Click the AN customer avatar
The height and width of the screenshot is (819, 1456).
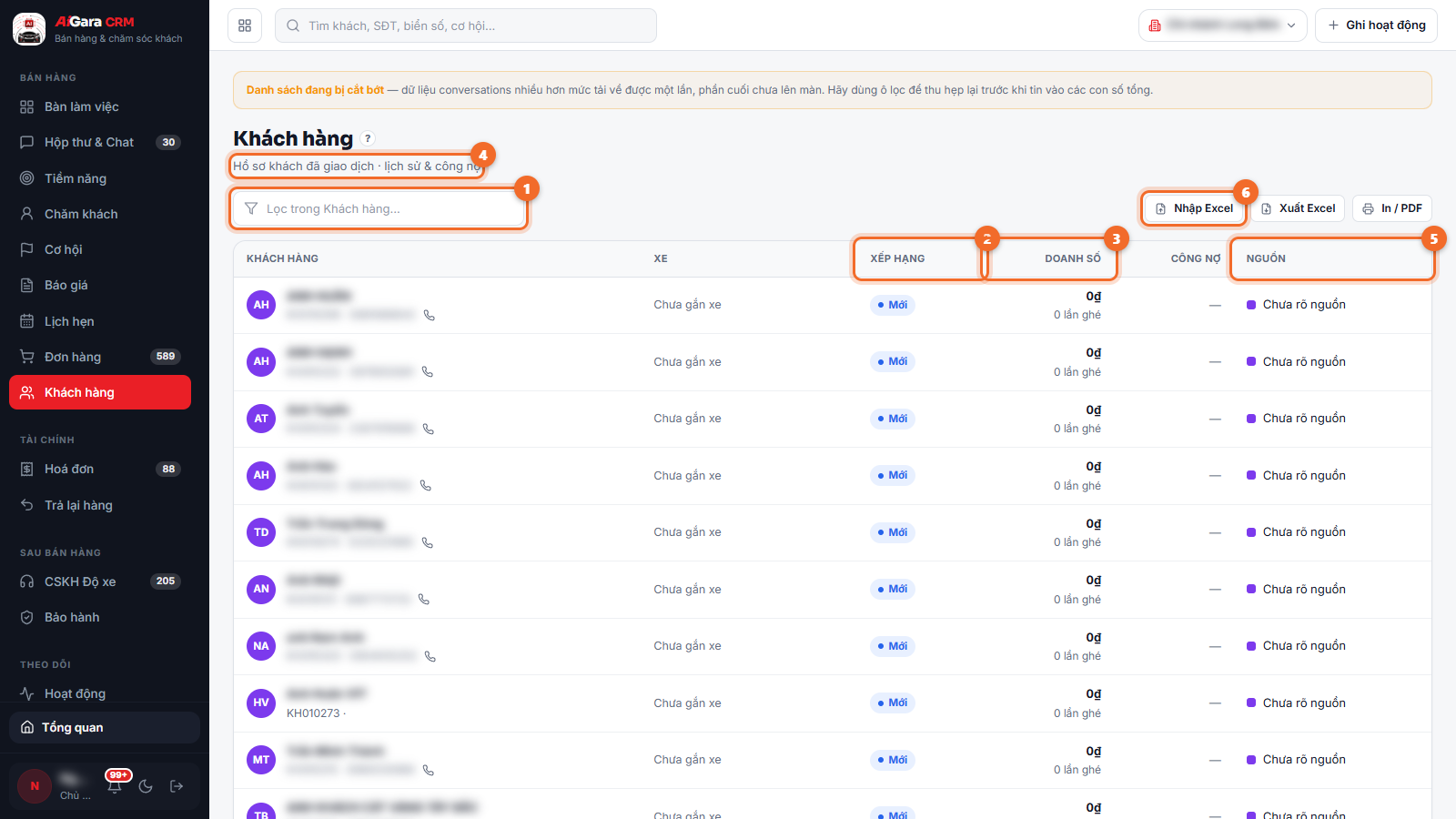pyautogui.click(x=261, y=589)
